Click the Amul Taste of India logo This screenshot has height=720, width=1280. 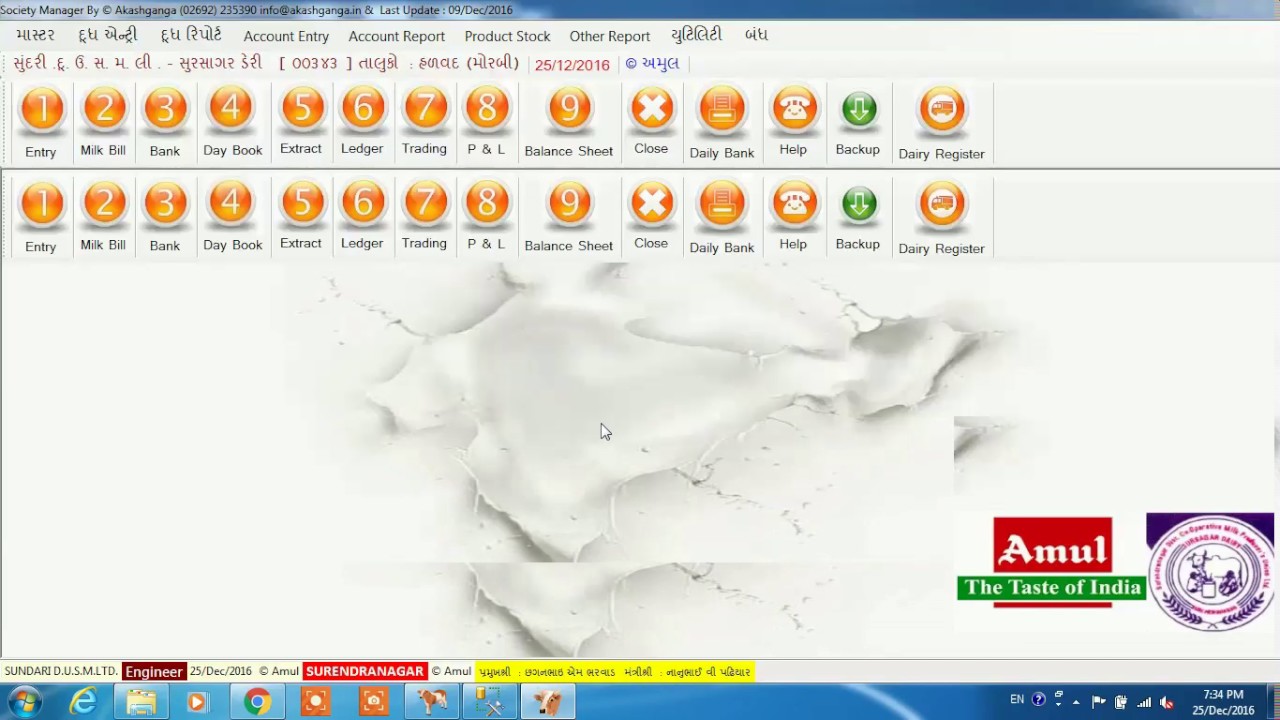[1051, 561]
